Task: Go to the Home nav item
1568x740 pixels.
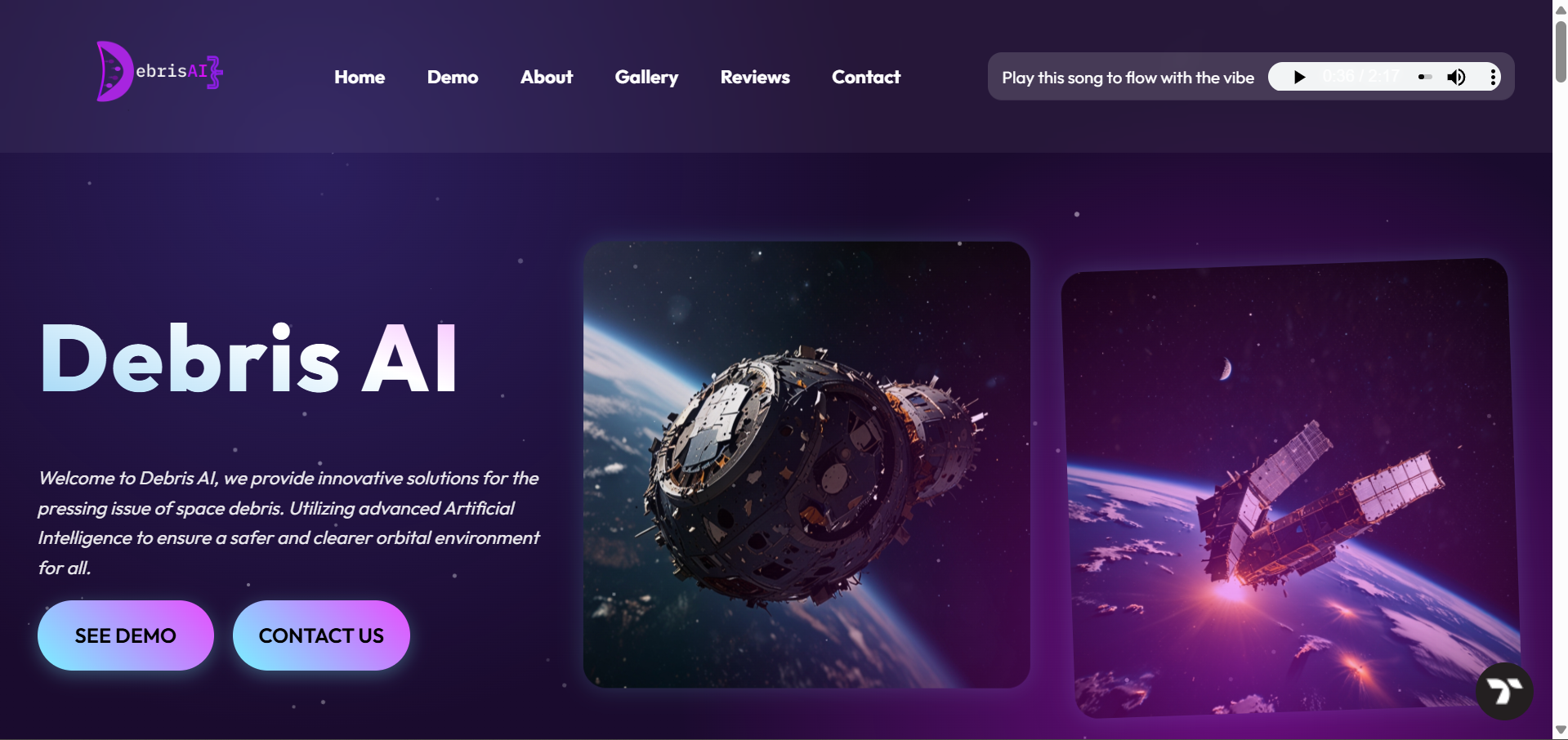Action: coord(360,77)
